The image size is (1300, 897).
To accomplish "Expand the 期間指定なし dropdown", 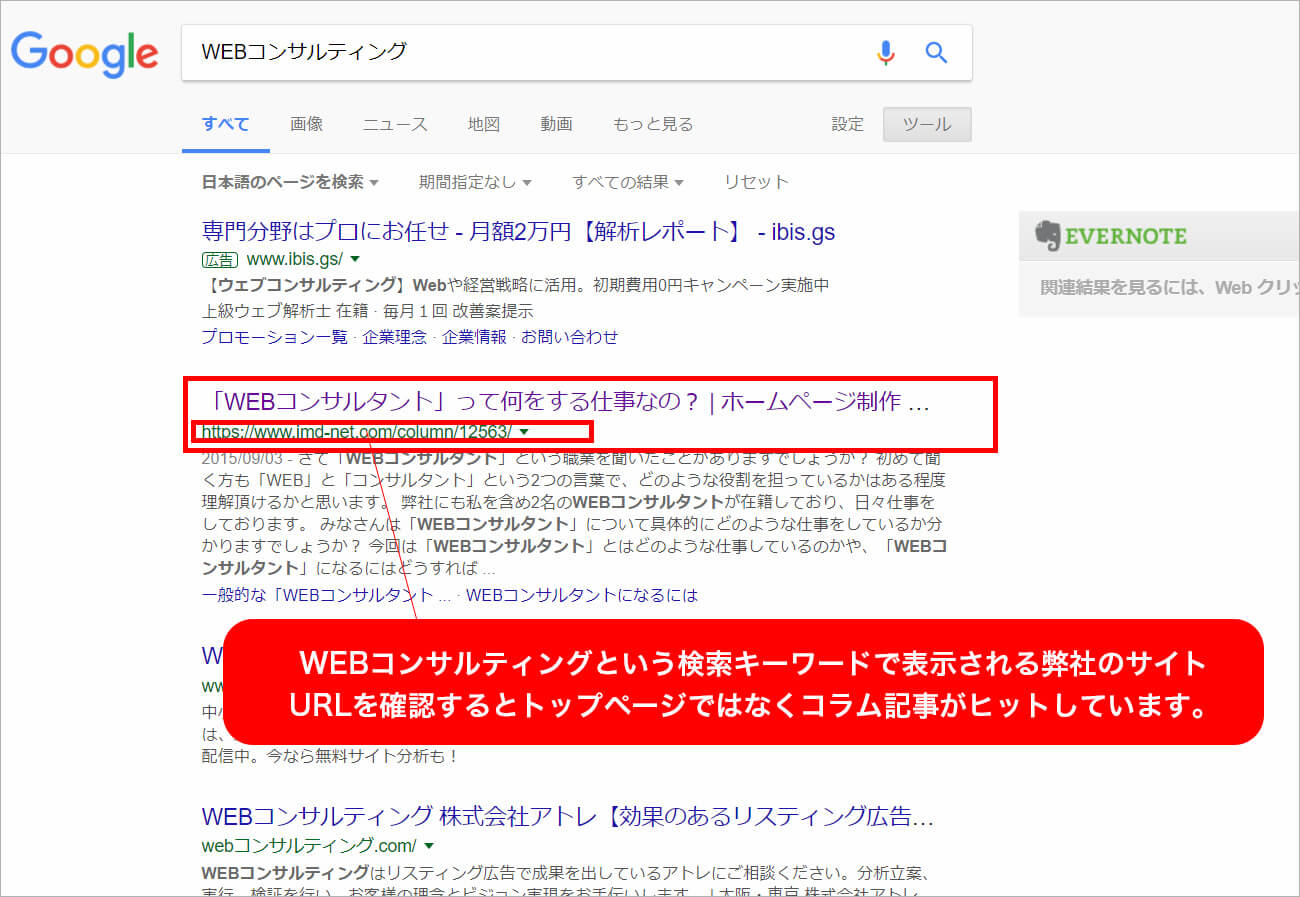I will tap(475, 182).
